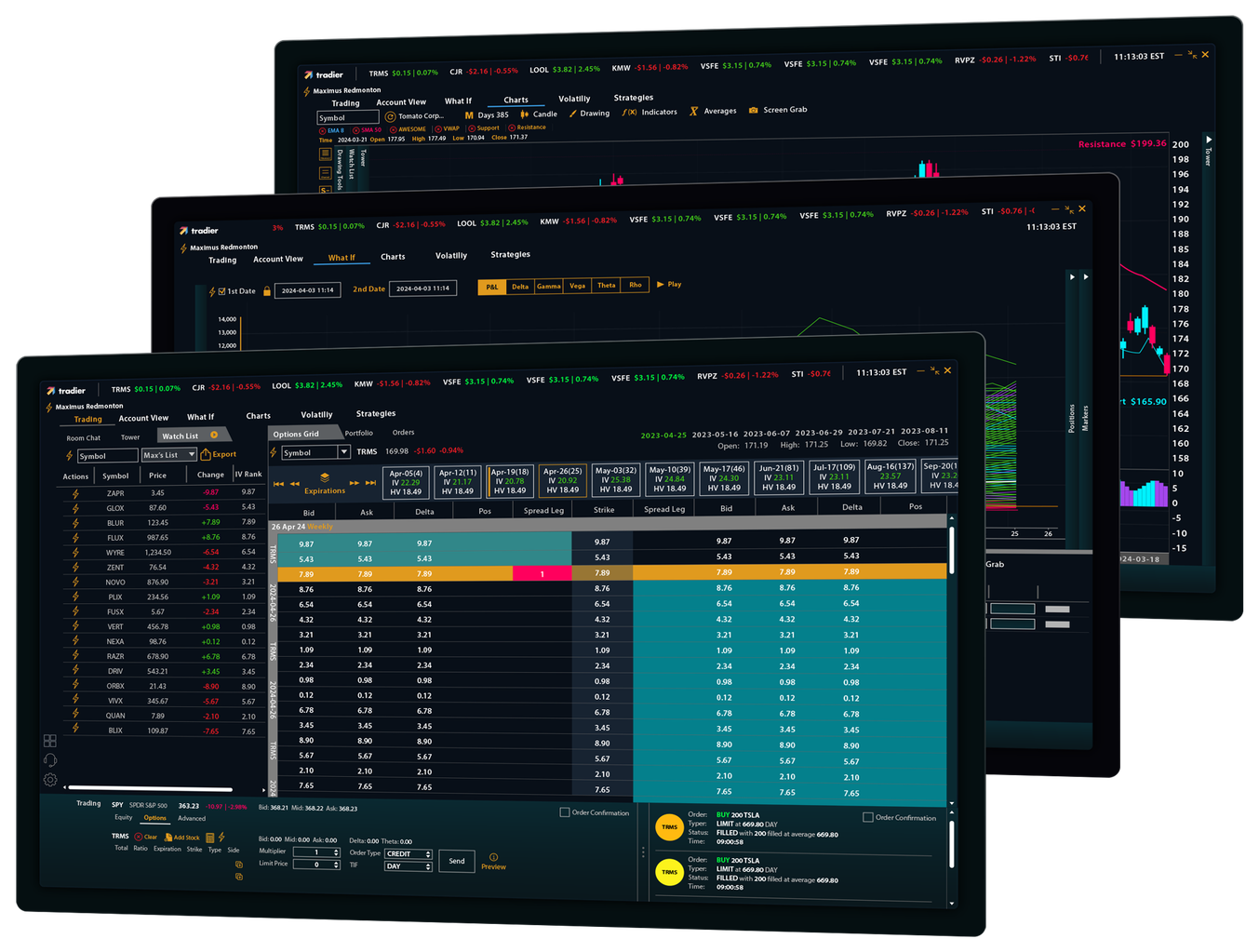
Task: Click the Export icon above the watch list
Action: pos(207,454)
